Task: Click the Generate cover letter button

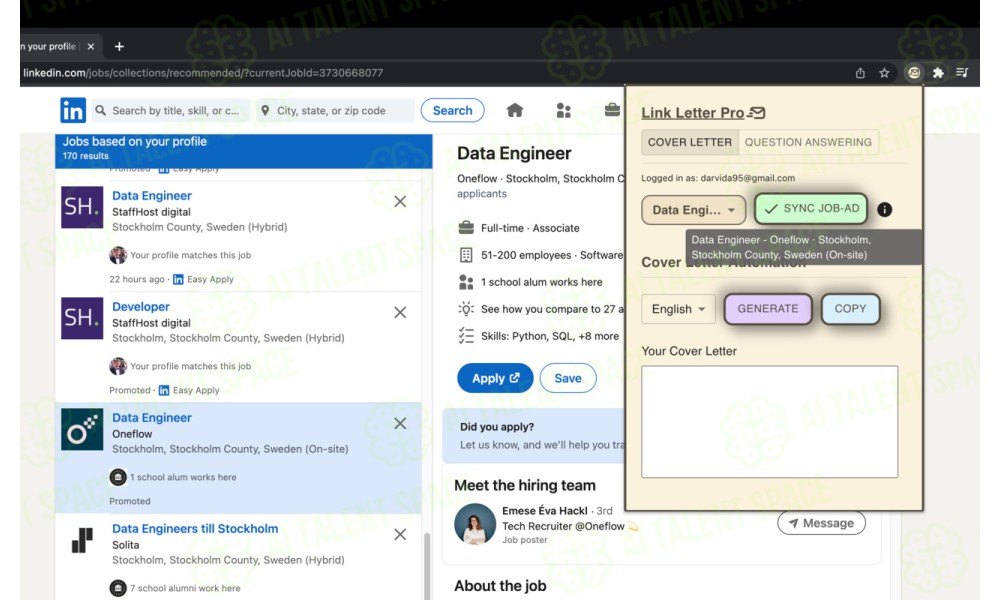Action: pos(768,309)
